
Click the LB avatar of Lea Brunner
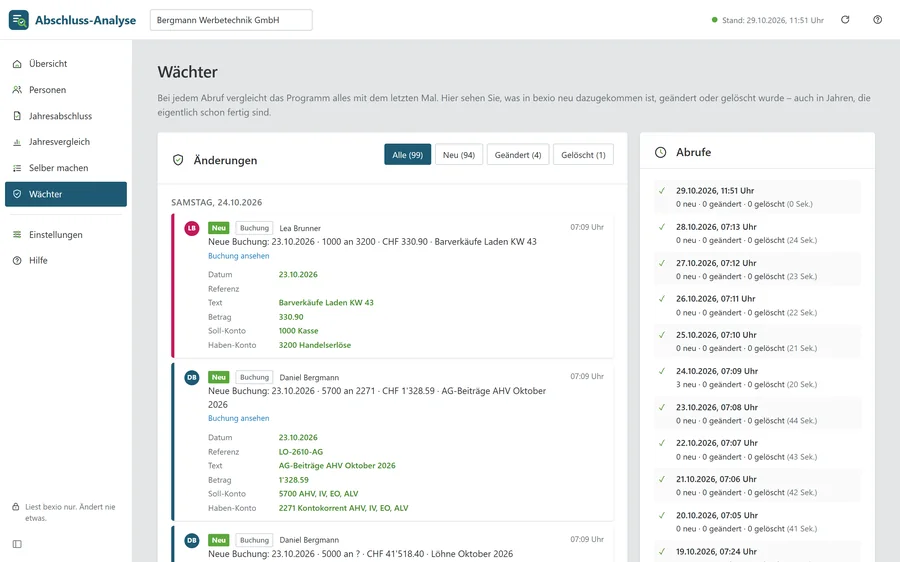[x=192, y=228]
